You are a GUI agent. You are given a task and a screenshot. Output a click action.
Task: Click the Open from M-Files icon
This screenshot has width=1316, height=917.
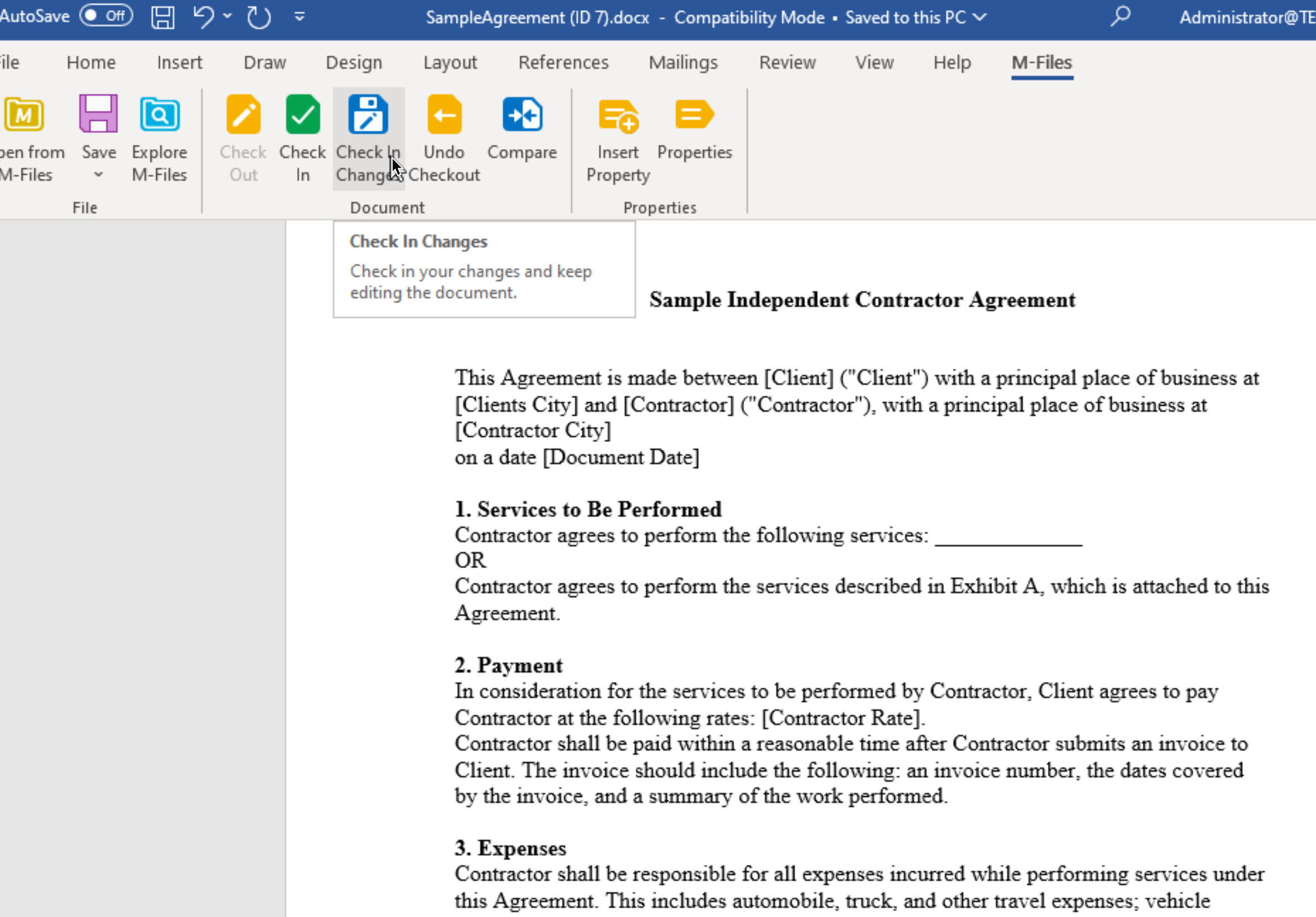(24, 115)
